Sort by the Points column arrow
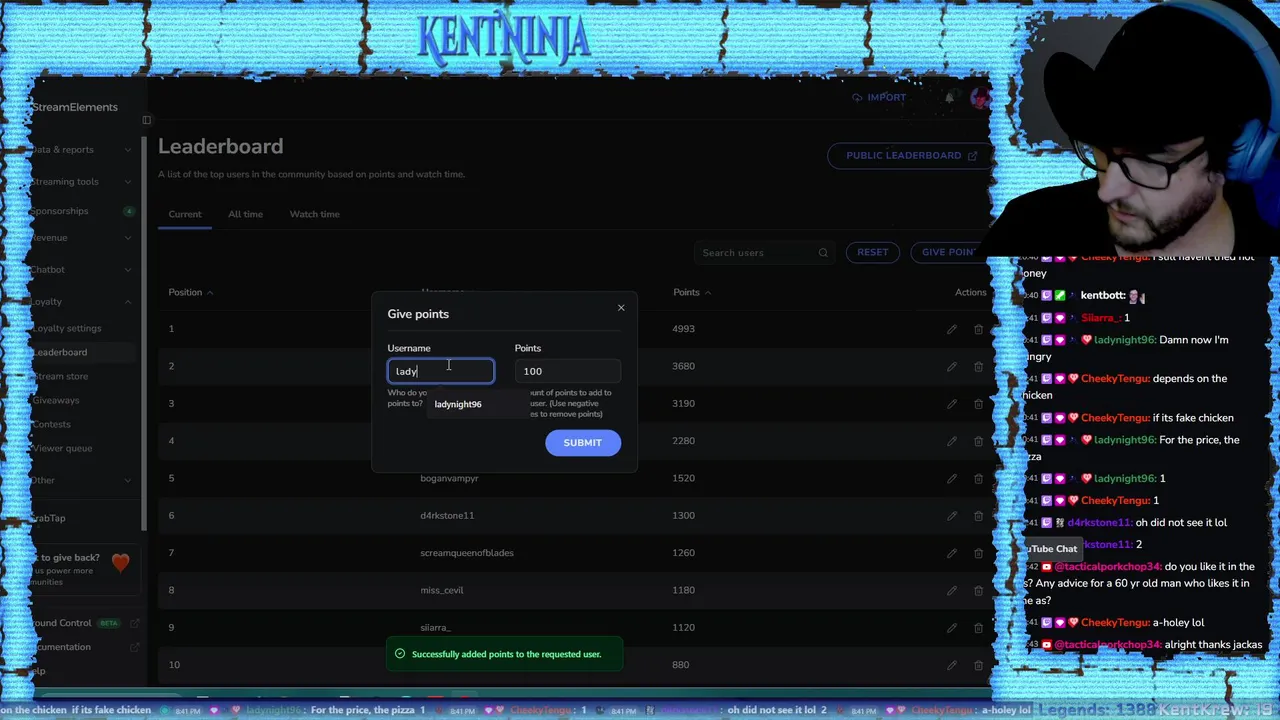The width and height of the screenshot is (1280, 720). pyautogui.click(x=707, y=293)
